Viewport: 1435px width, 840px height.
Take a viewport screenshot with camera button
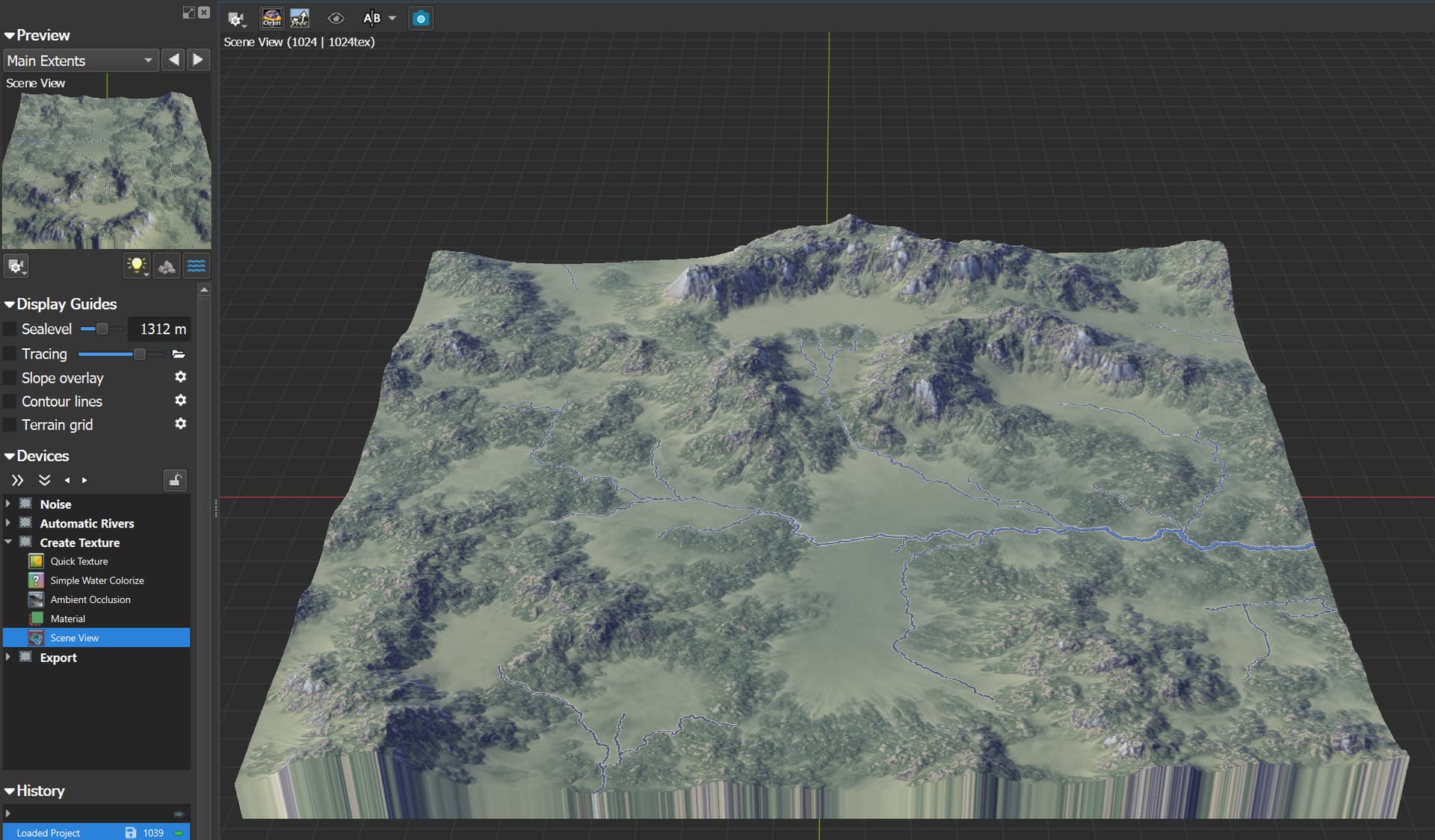click(421, 18)
